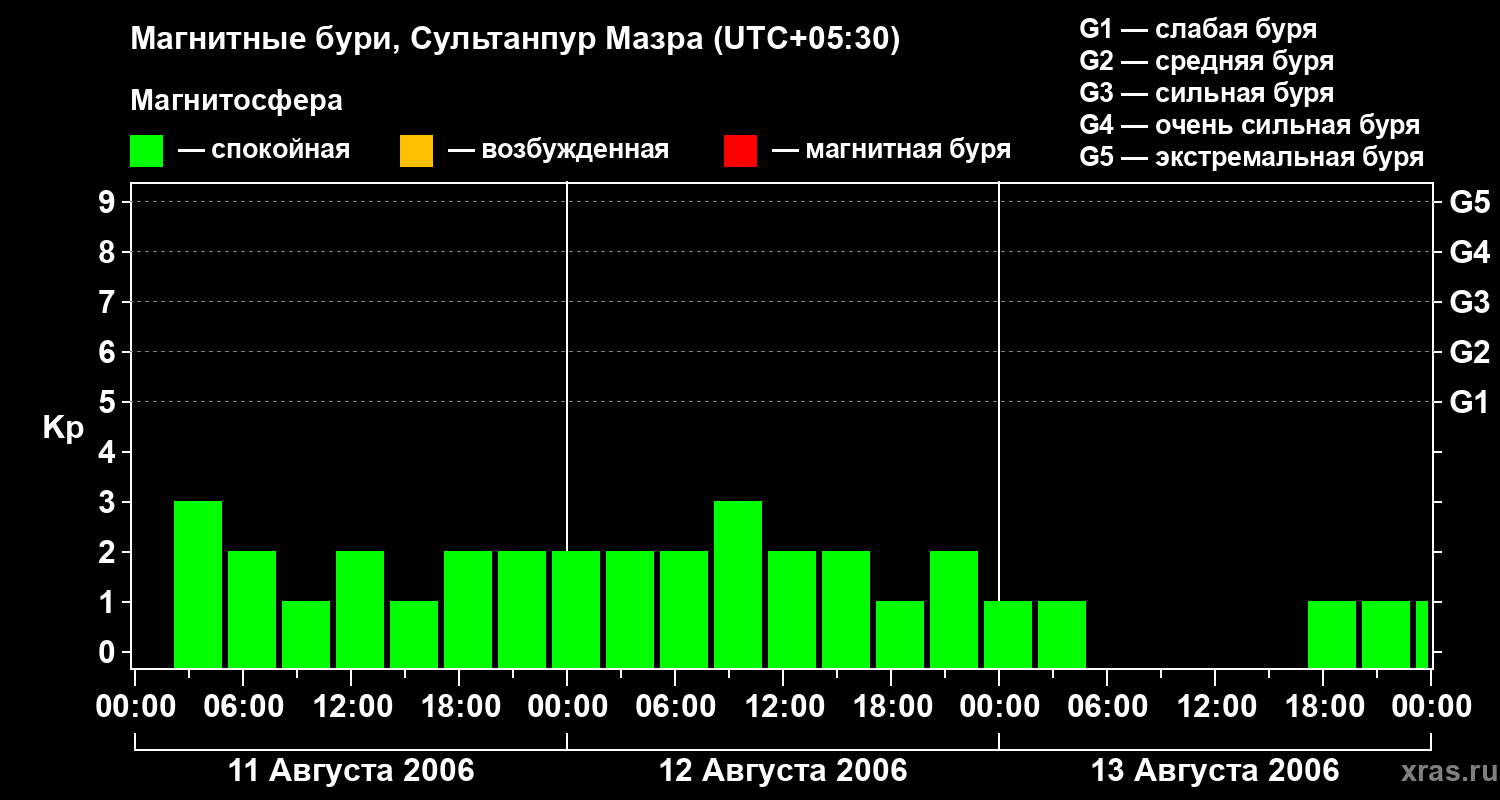Select the "G4 — очень сильная буря" line
1500x800 pixels.
point(1250,125)
